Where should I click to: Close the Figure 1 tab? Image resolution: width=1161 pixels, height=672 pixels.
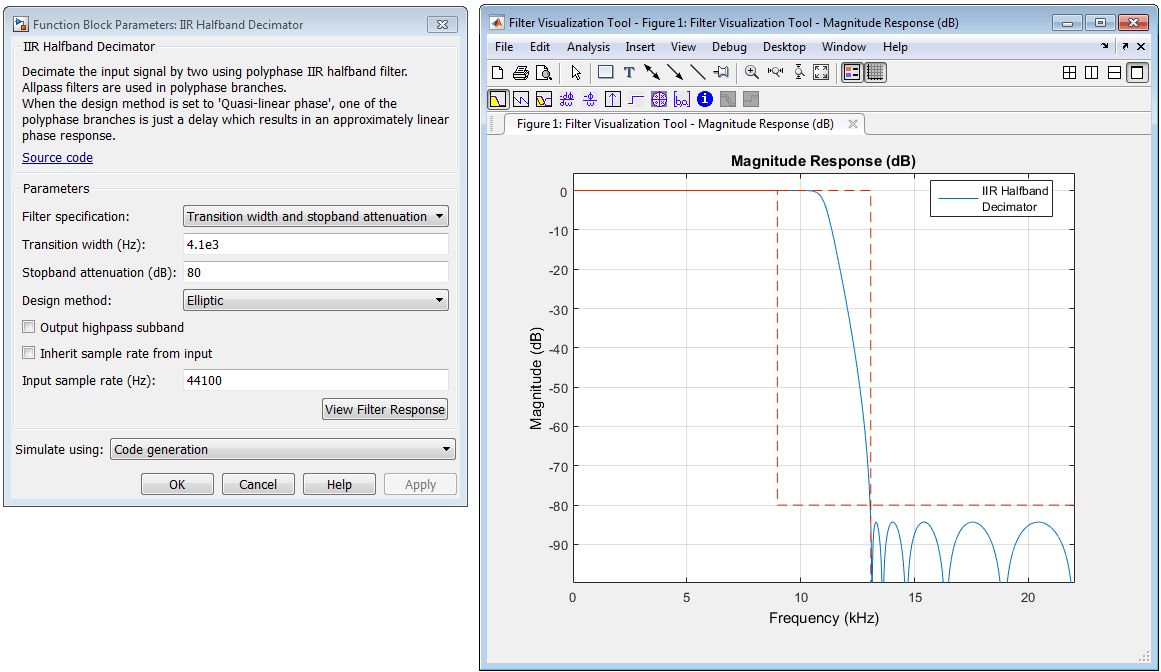(x=853, y=124)
